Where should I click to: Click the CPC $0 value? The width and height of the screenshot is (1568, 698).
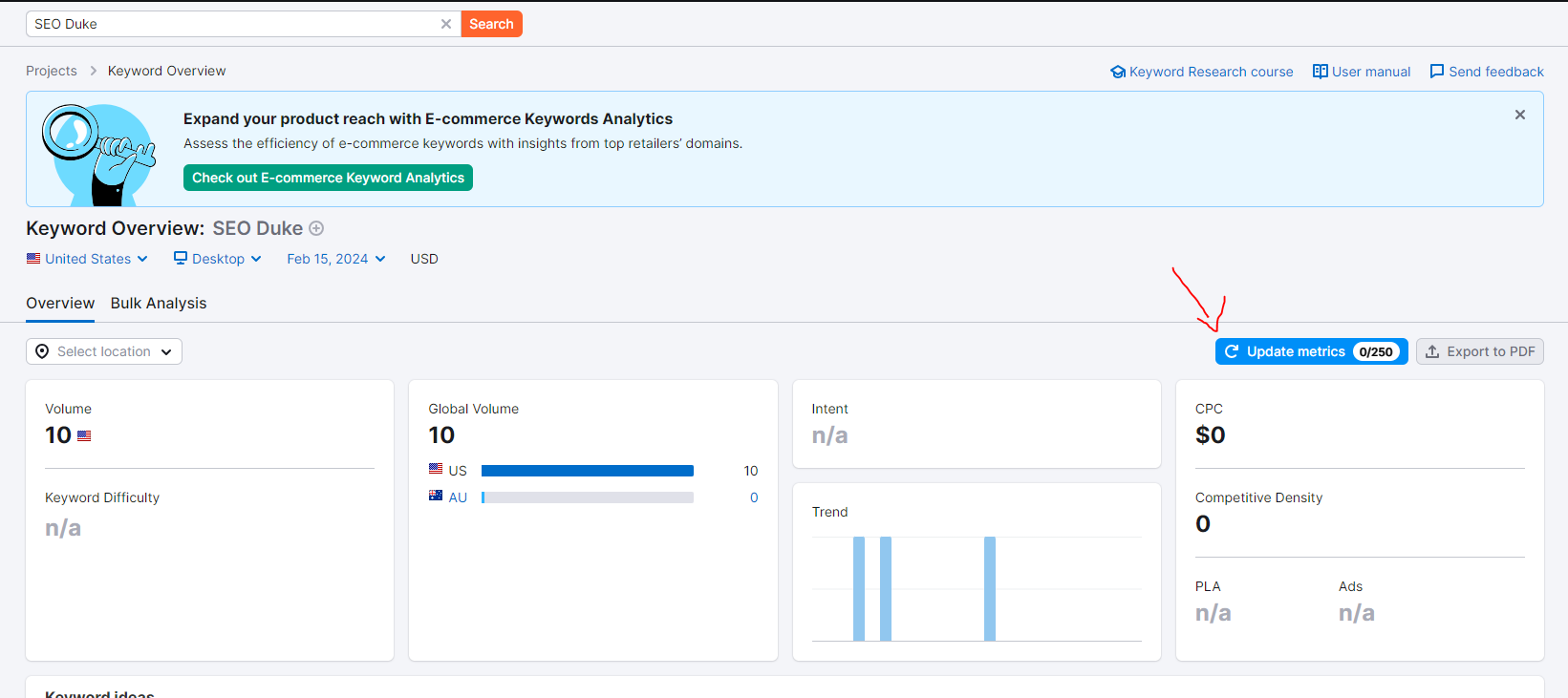(x=1210, y=435)
